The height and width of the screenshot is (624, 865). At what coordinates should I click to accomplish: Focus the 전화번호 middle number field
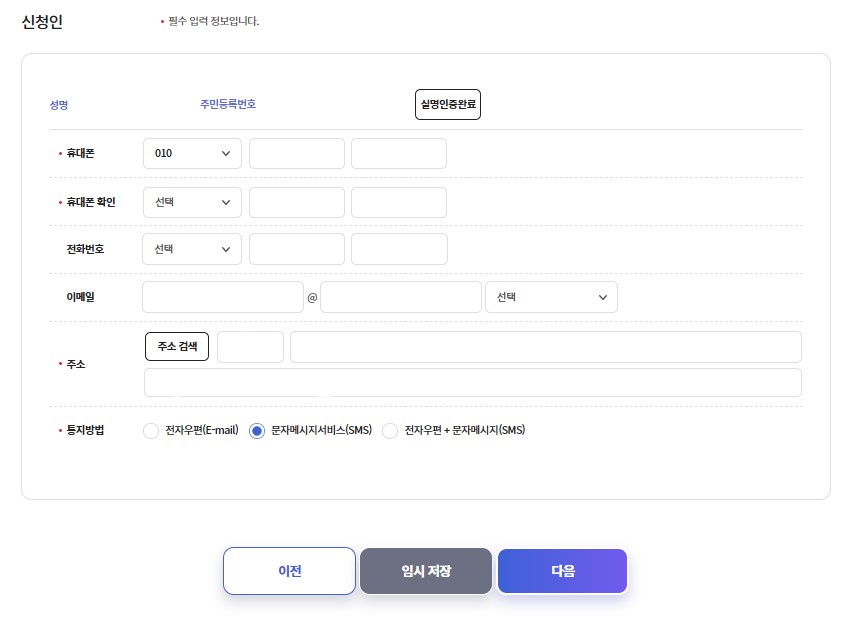(297, 249)
